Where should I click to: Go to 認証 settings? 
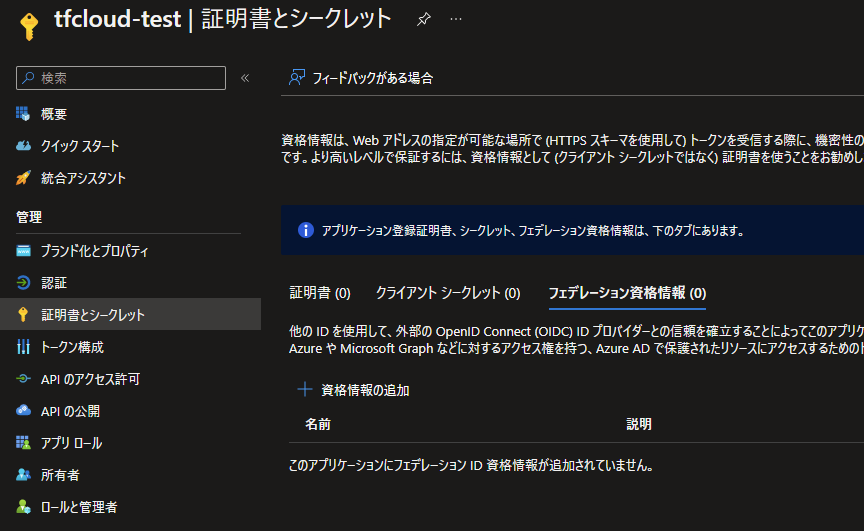pos(53,283)
